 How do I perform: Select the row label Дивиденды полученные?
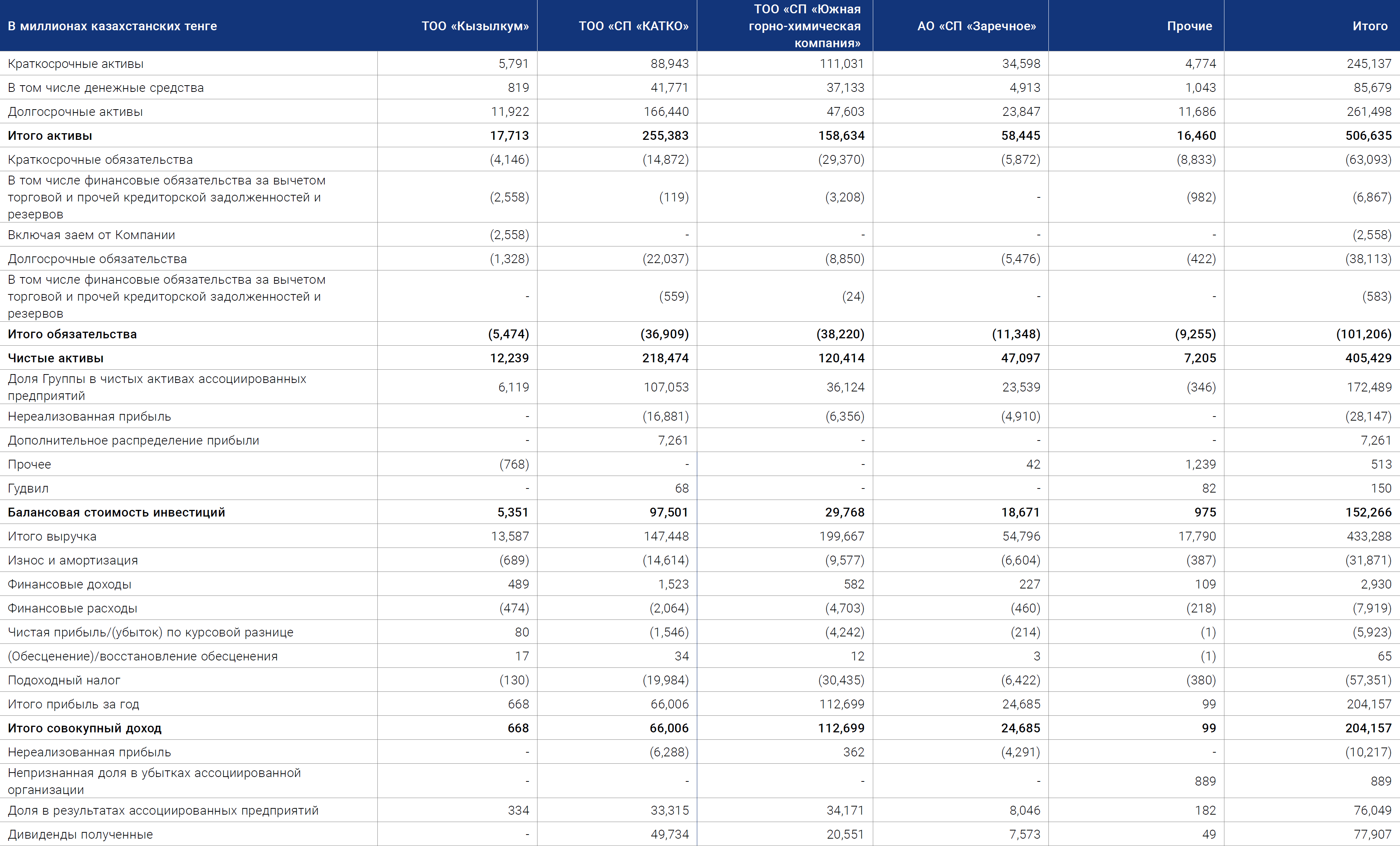point(80,834)
